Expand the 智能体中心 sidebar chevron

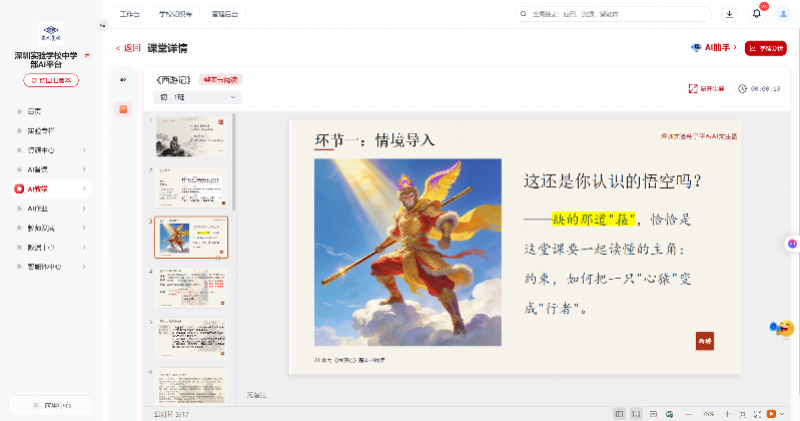pos(84,266)
